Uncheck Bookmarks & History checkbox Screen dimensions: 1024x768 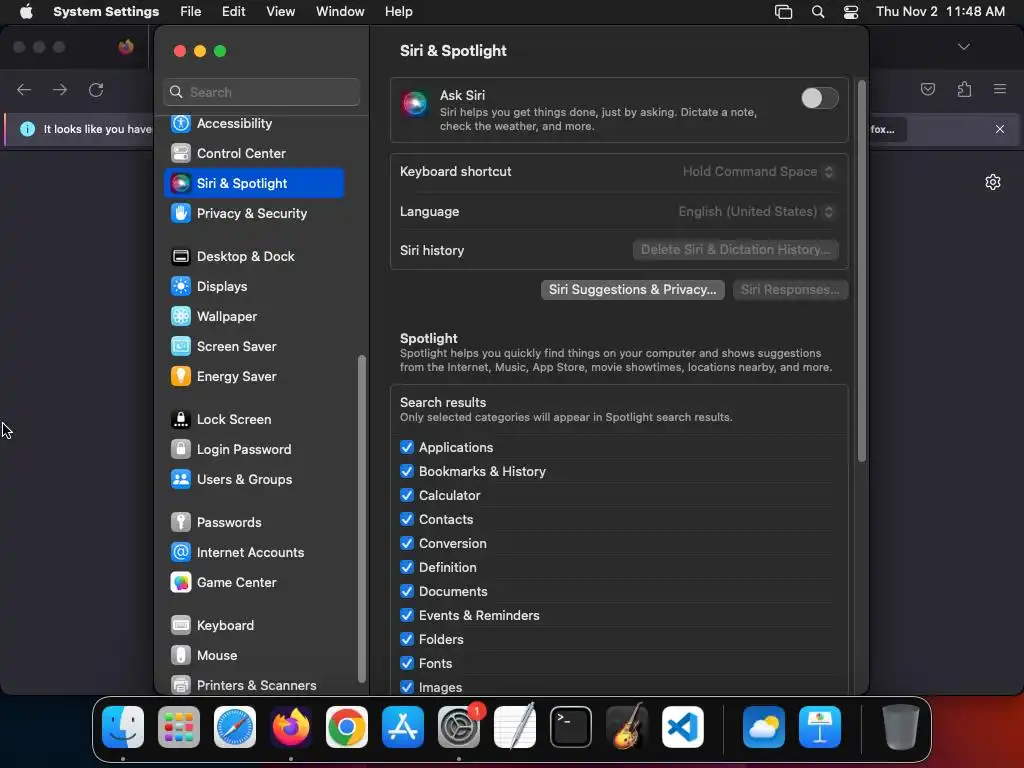point(407,472)
